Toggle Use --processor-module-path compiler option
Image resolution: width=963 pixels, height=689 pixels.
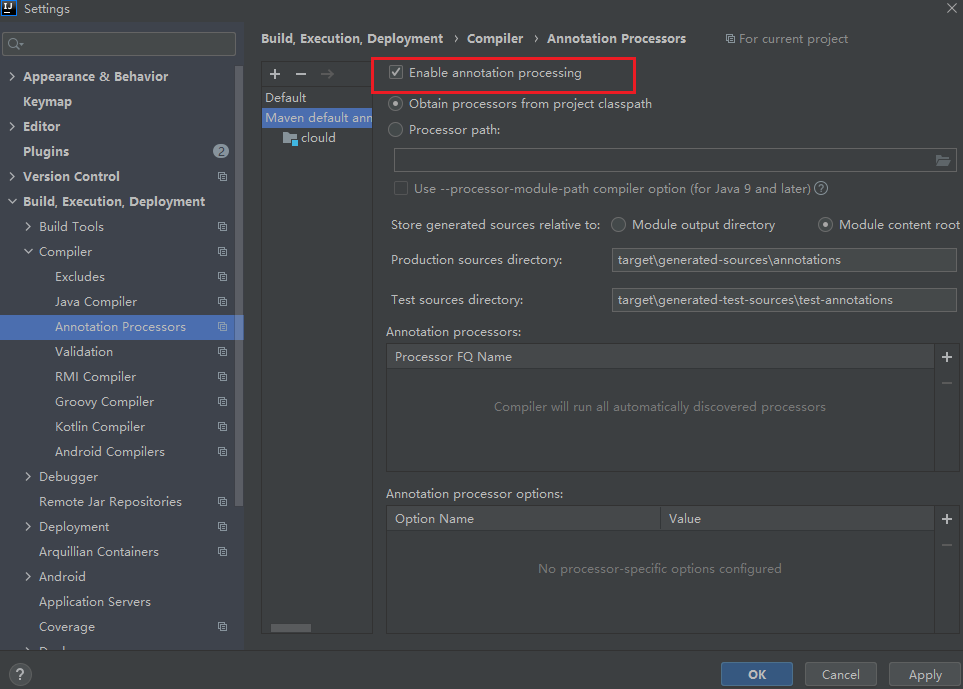pyautogui.click(x=400, y=189)
